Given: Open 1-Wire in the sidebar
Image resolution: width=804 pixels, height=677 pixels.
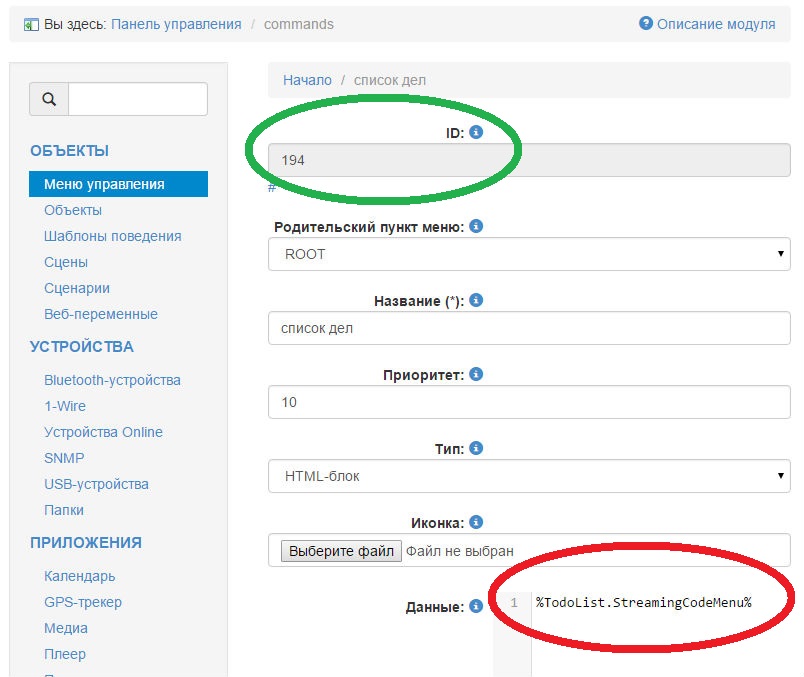Looking at the screenshot, I should [65, 406].
